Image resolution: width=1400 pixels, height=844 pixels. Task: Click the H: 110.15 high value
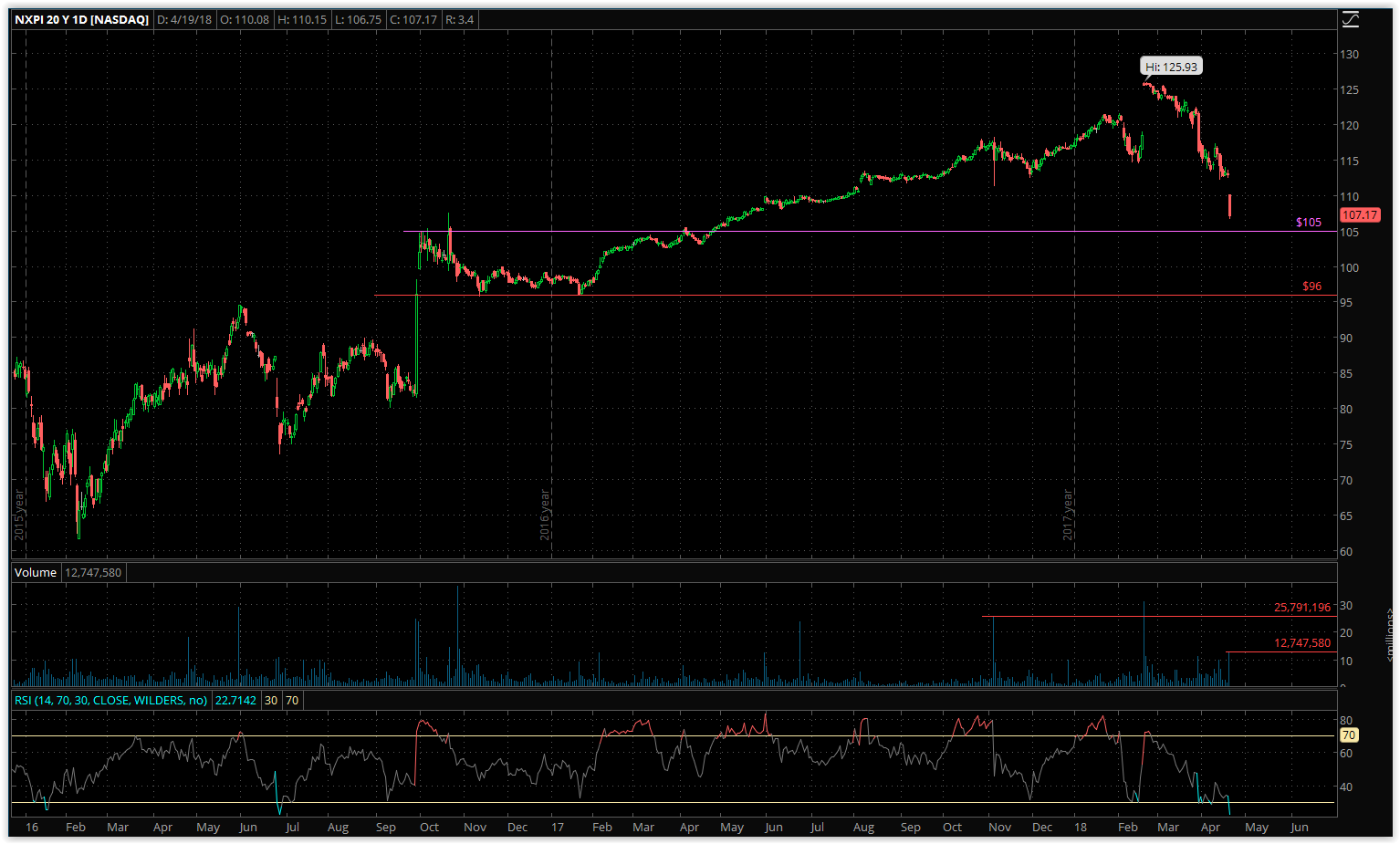click(x=302, y=19)
